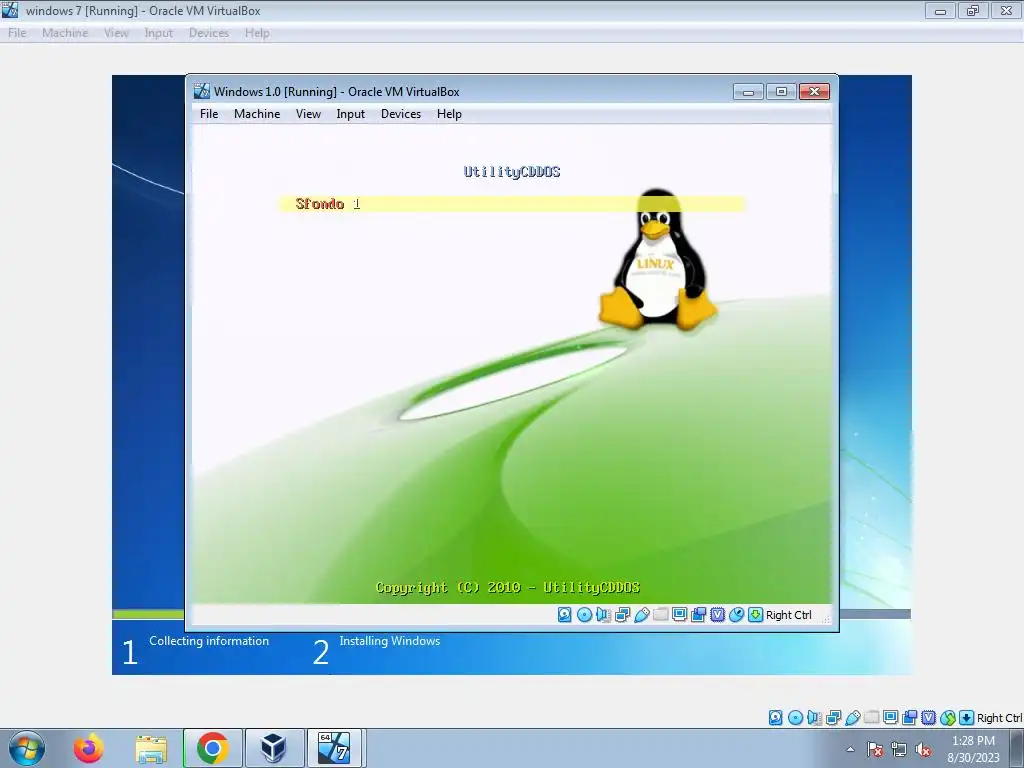This screenshot has width=1024, height=768.
Task: Open File menu in outer windows 7 VM window
Action: click(17, 33)
